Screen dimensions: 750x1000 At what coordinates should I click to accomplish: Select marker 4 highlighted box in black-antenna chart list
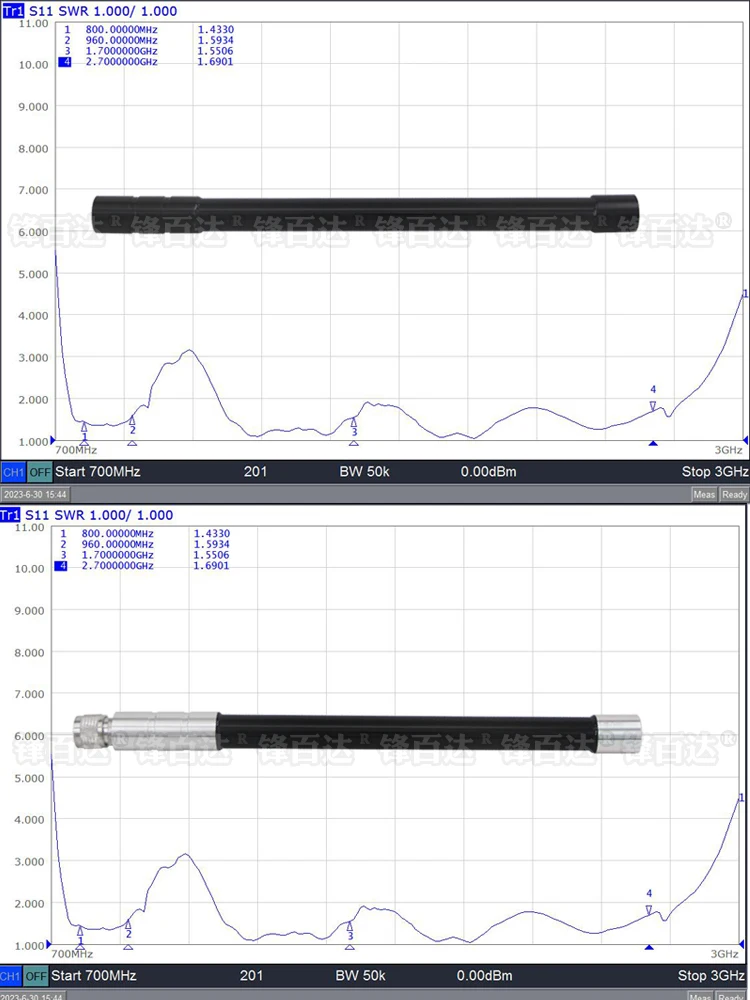click(65, 62)
